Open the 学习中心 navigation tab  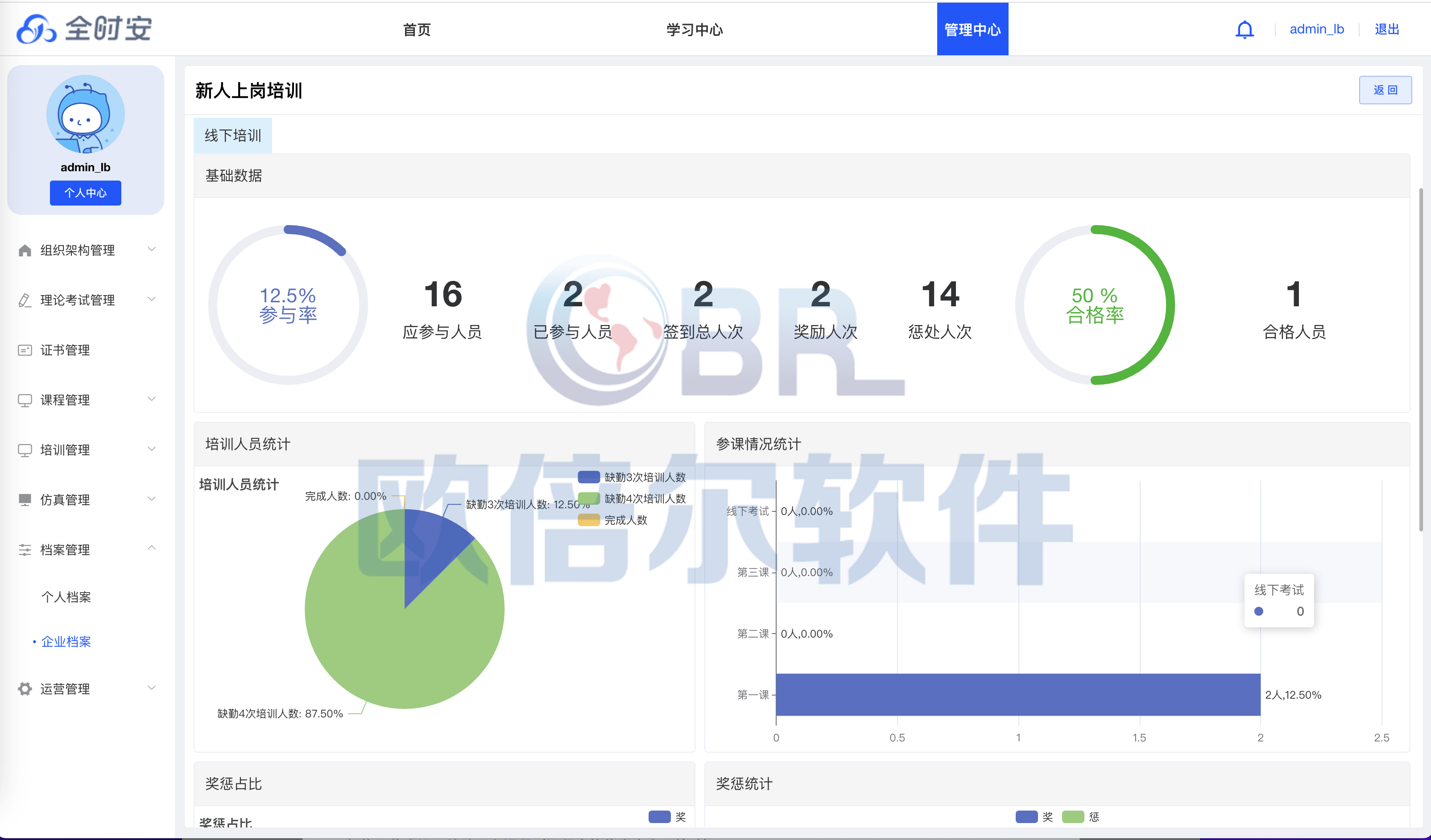[x=695, y=29]
